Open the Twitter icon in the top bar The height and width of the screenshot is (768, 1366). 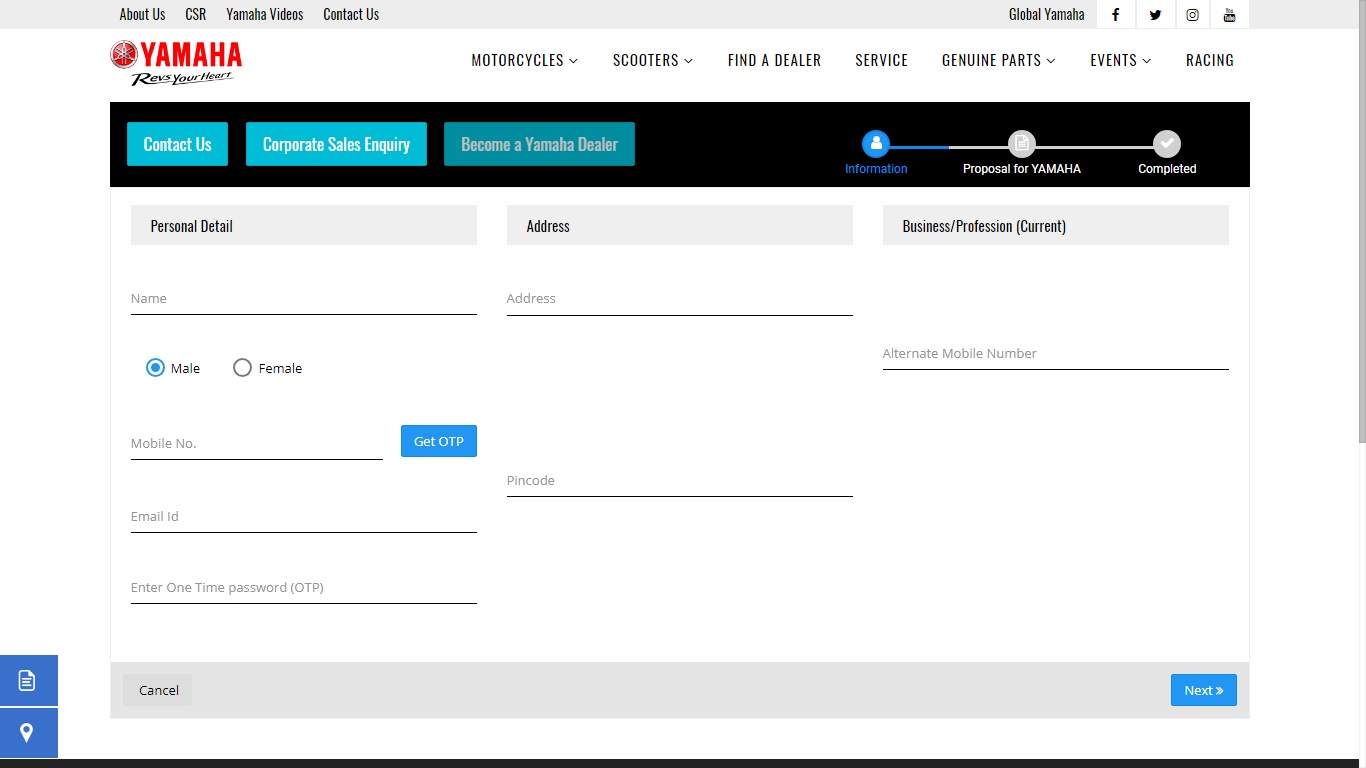click(x=1154, y=14)
